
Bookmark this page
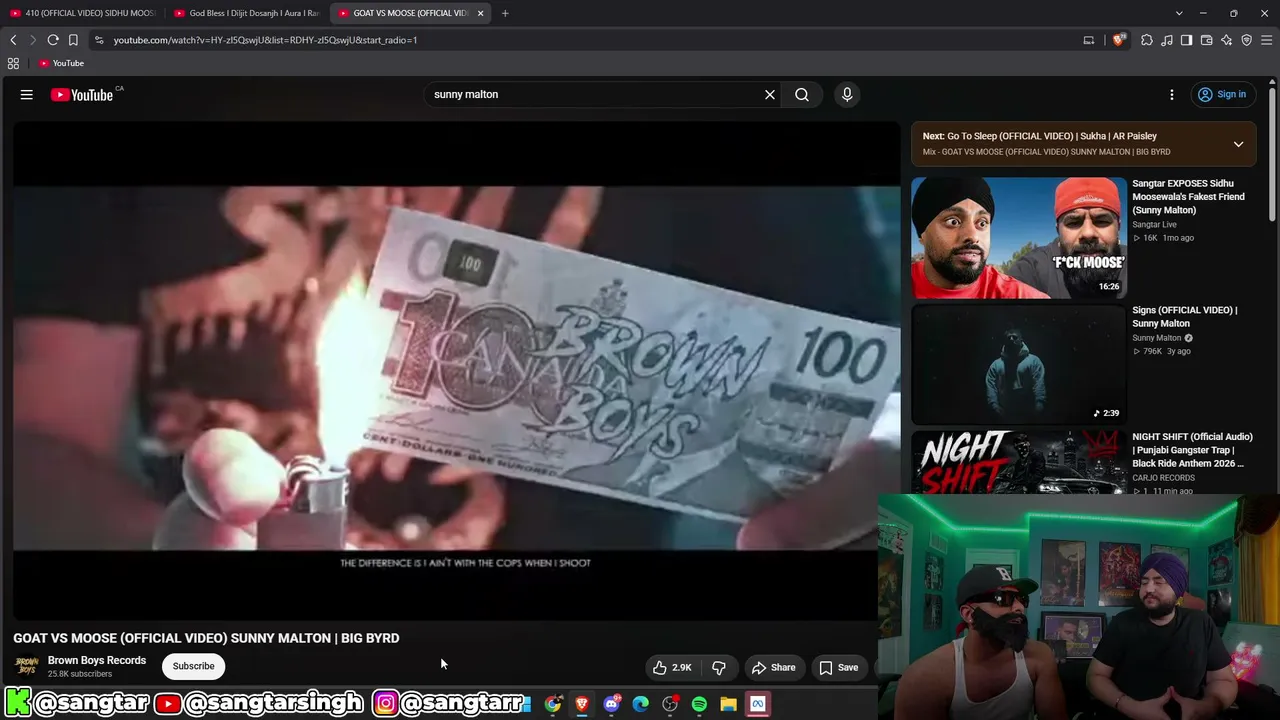click(x=73, y=40)
